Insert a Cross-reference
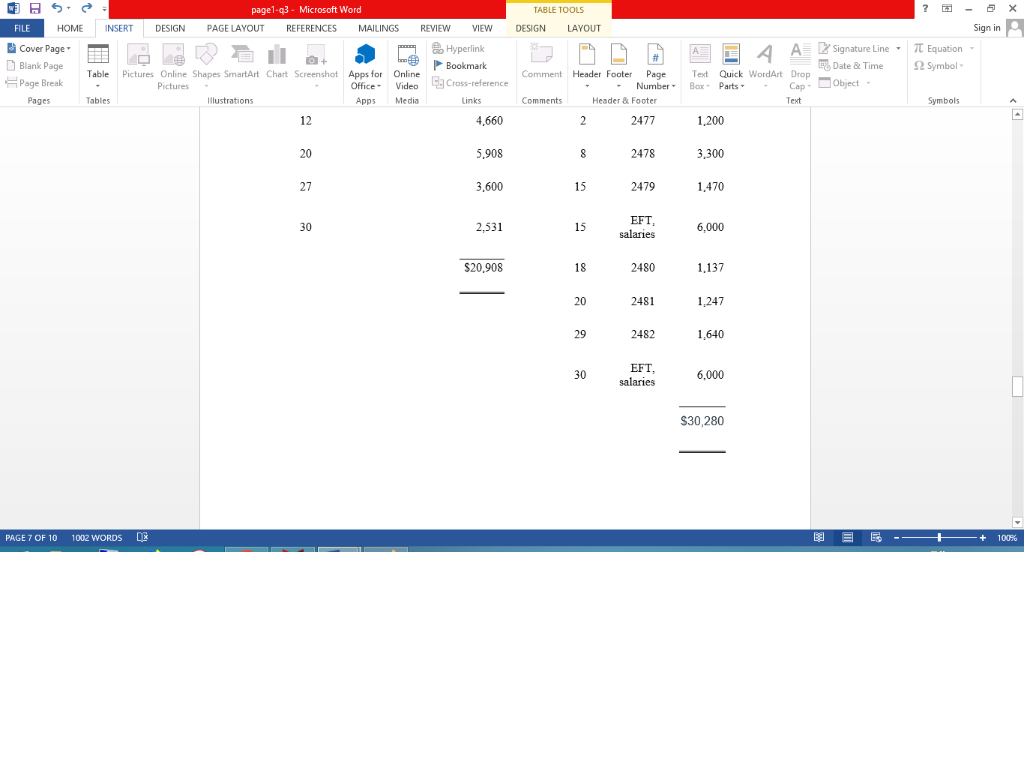 (x=471, y=82)
